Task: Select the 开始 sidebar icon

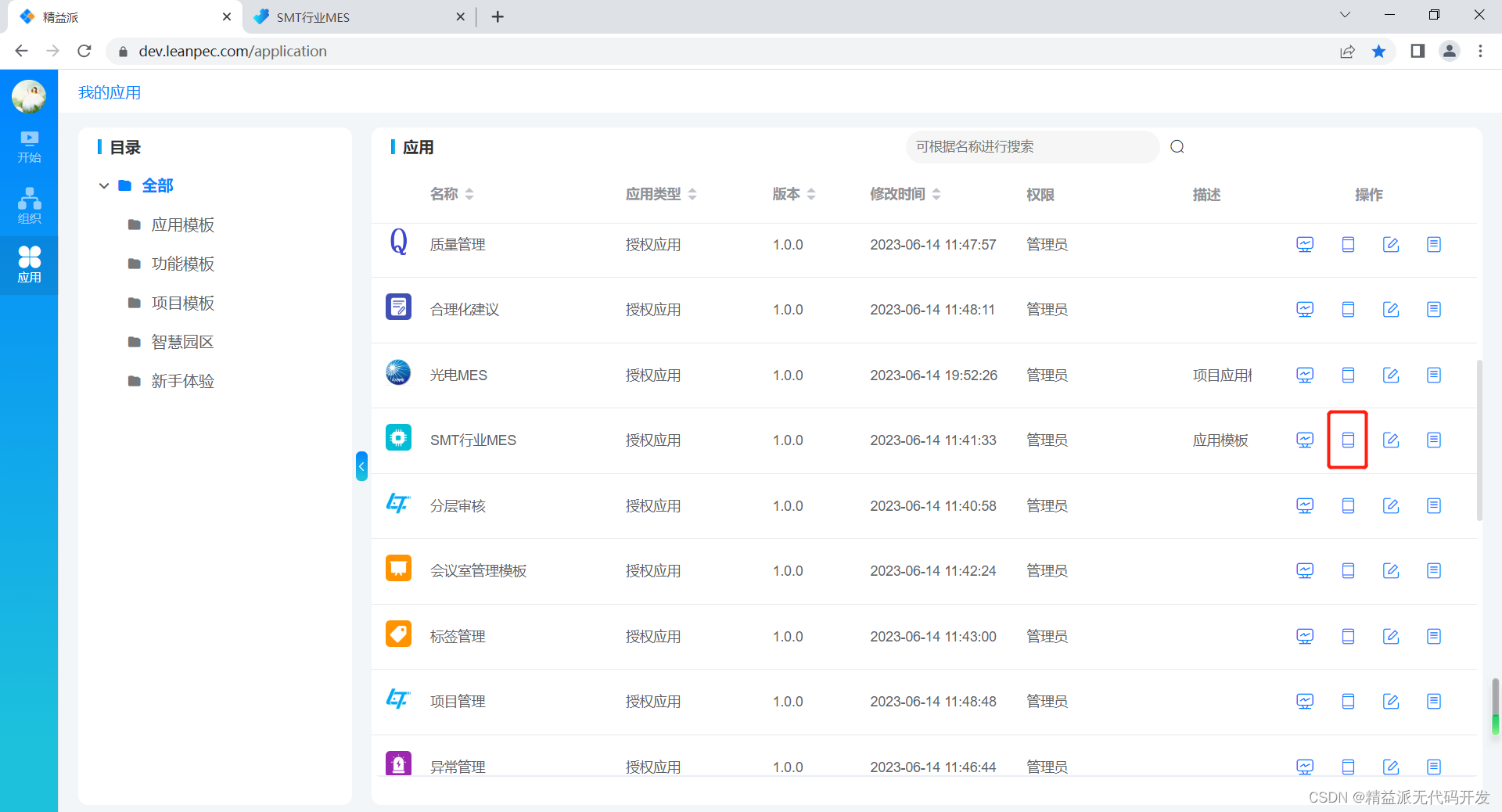Action: click(x=29, y=146)
